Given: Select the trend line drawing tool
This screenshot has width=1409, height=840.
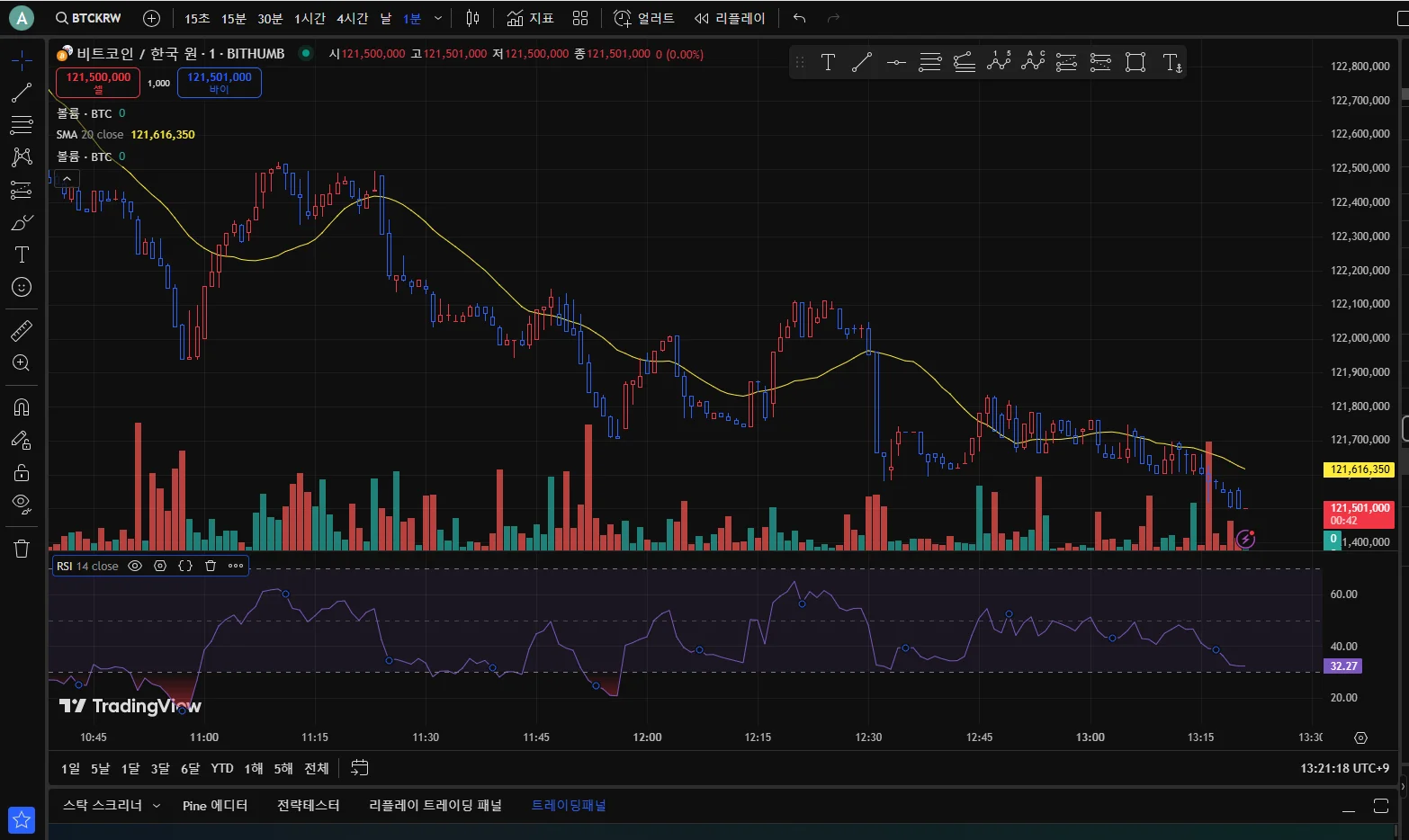Looking at the screenshot, I should [x=22, y=93].
